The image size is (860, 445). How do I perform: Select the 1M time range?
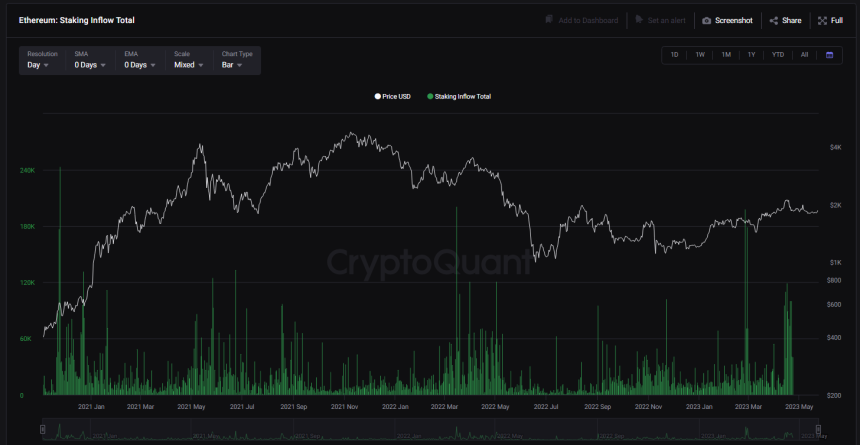pos(726,54)
